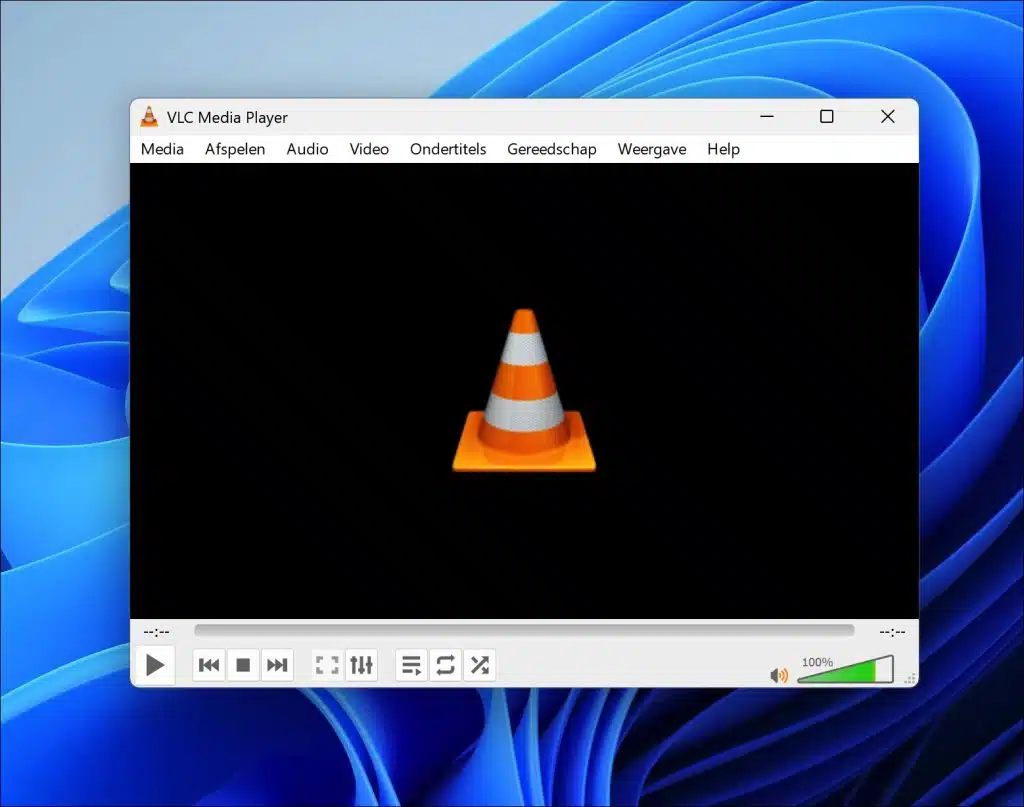Screen dimensions: 1024x807
Task: Open the Audio menu
Action: click(307, 149)
